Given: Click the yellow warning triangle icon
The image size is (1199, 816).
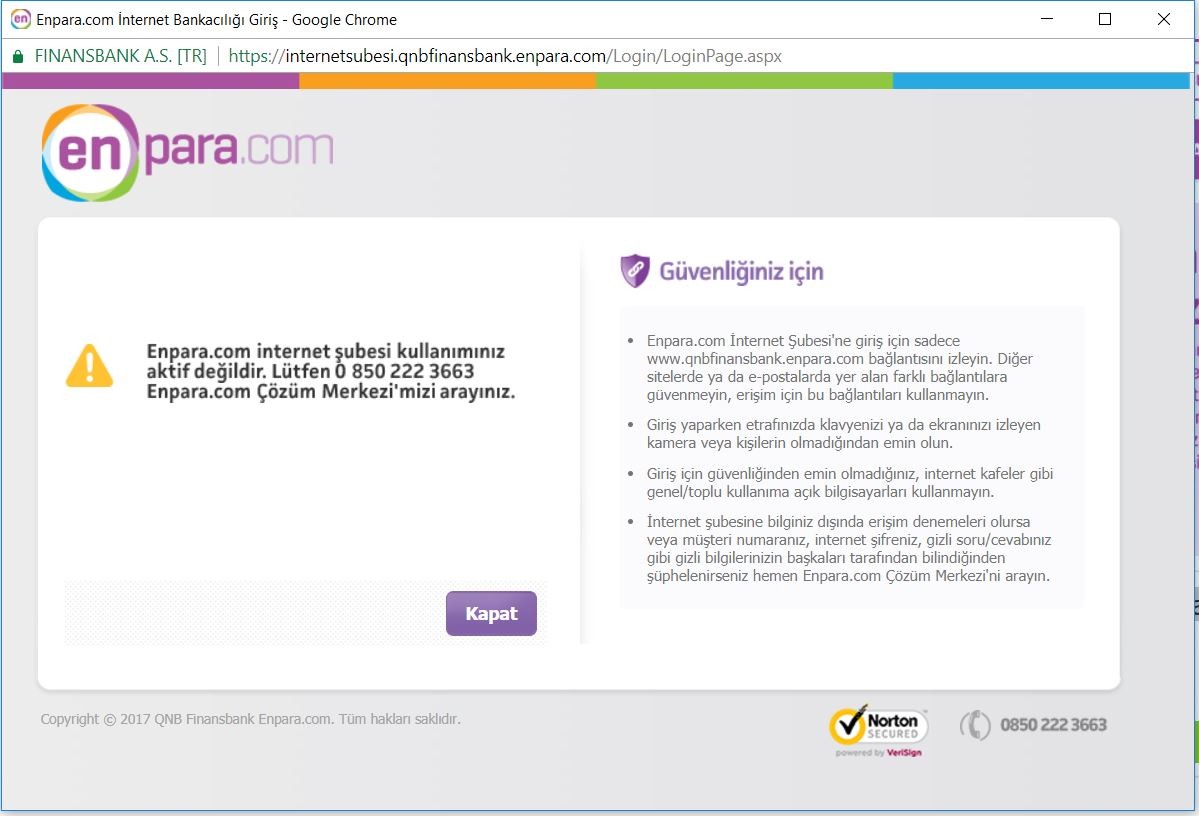Looking at the screenshot, I should (89, 366).
